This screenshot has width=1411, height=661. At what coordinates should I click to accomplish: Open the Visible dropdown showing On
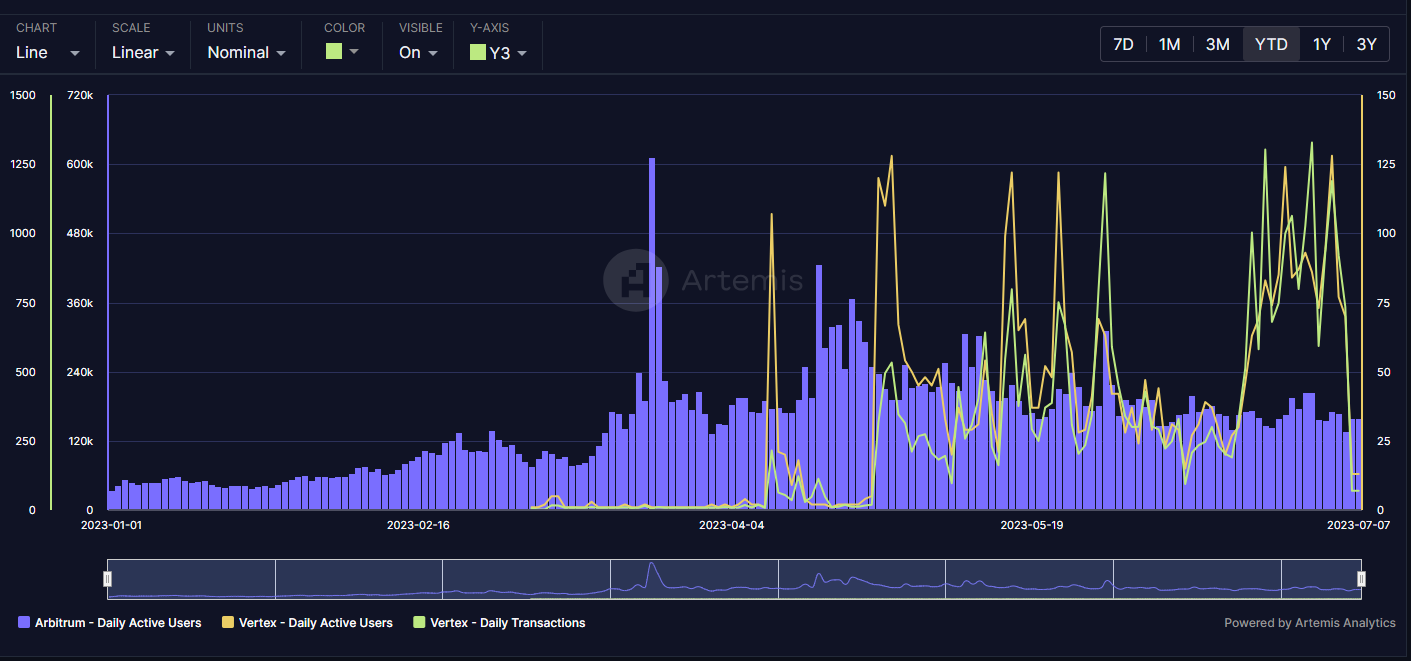(418, 53)
